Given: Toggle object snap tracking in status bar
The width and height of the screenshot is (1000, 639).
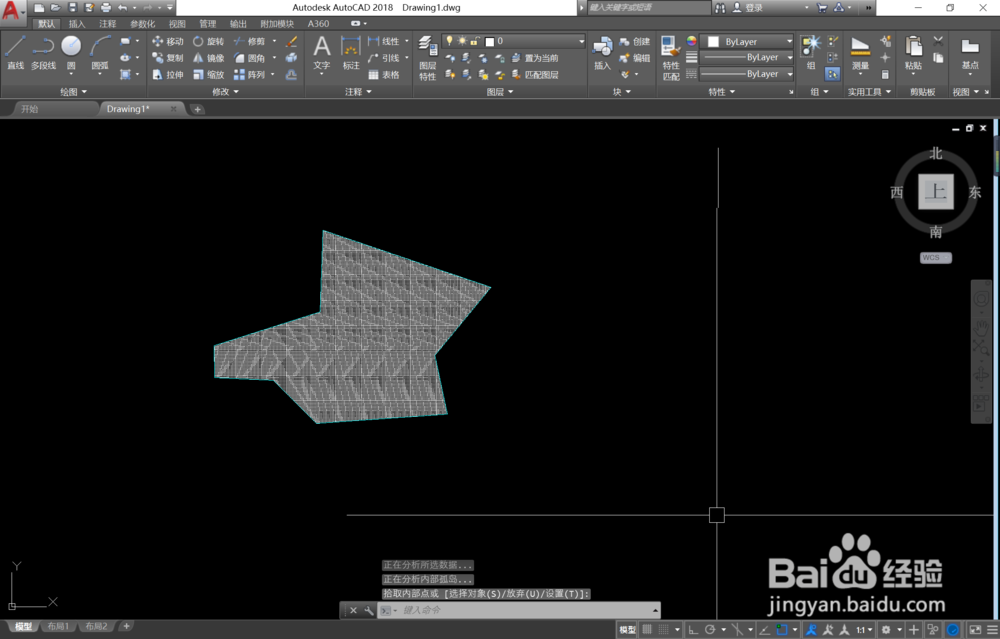Looking at the screenshot, I should [x=765, y=629].
